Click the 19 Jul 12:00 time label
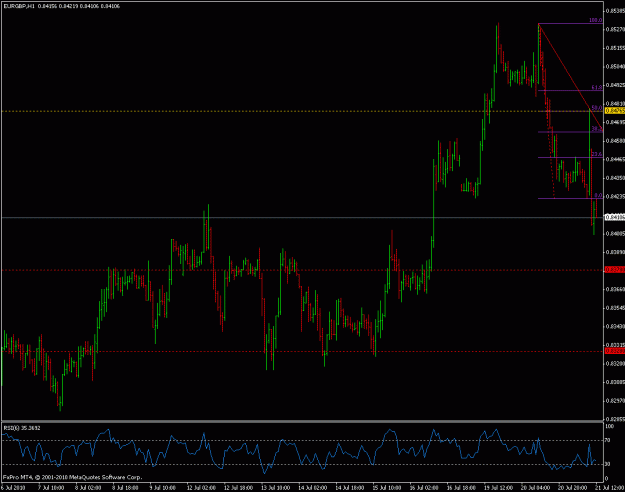 point(498,488)
